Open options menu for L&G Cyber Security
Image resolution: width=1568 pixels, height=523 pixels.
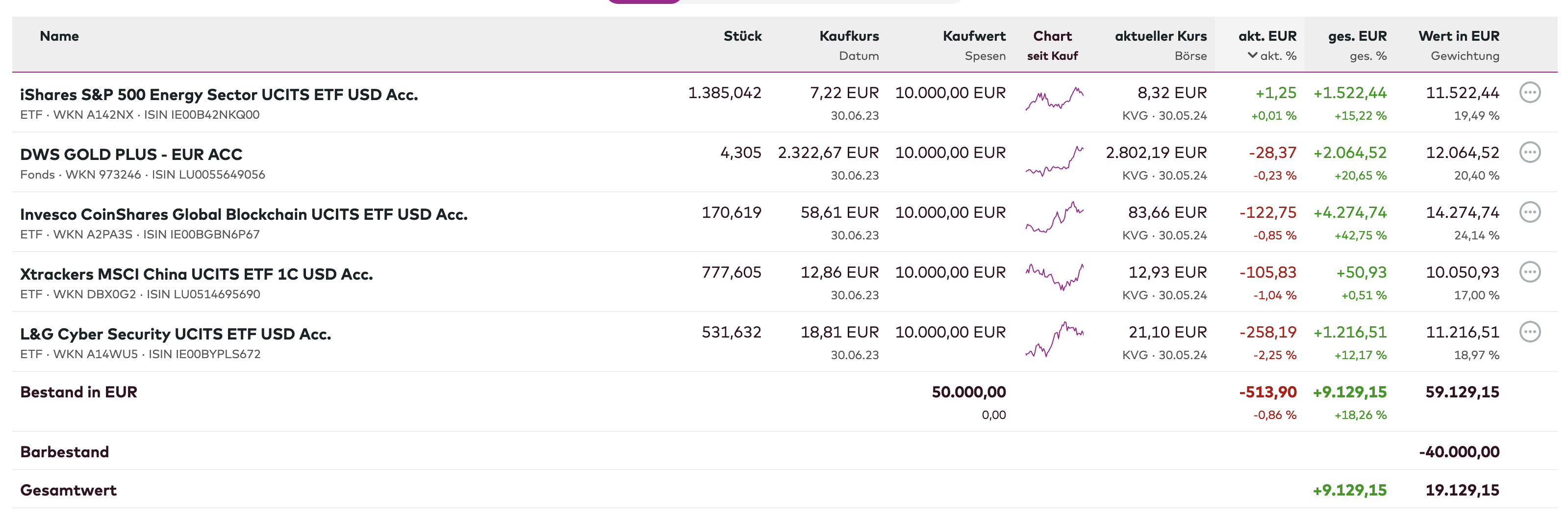tap(1529, 332)
